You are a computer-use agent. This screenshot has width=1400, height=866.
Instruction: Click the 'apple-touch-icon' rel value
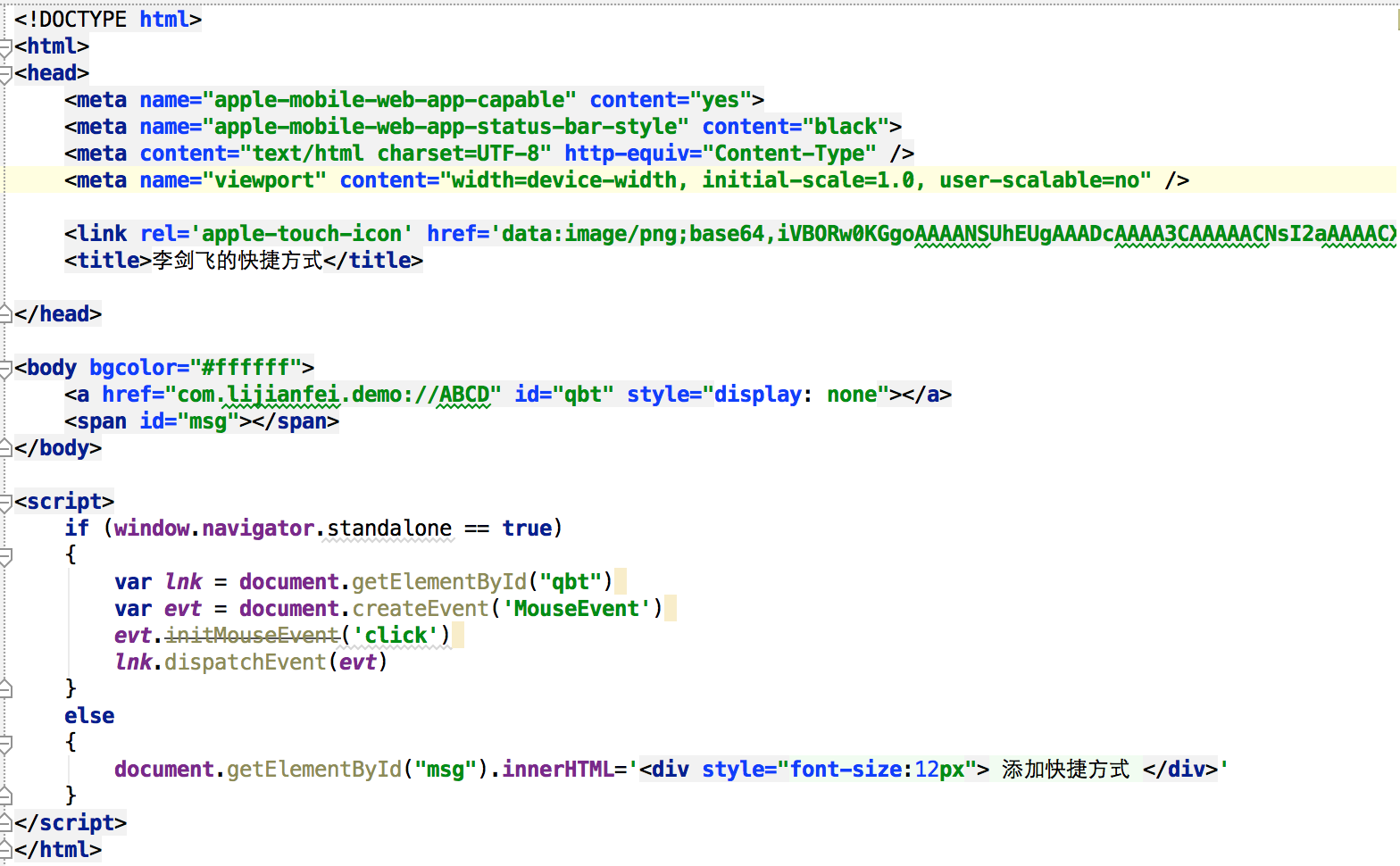[302, 234]
